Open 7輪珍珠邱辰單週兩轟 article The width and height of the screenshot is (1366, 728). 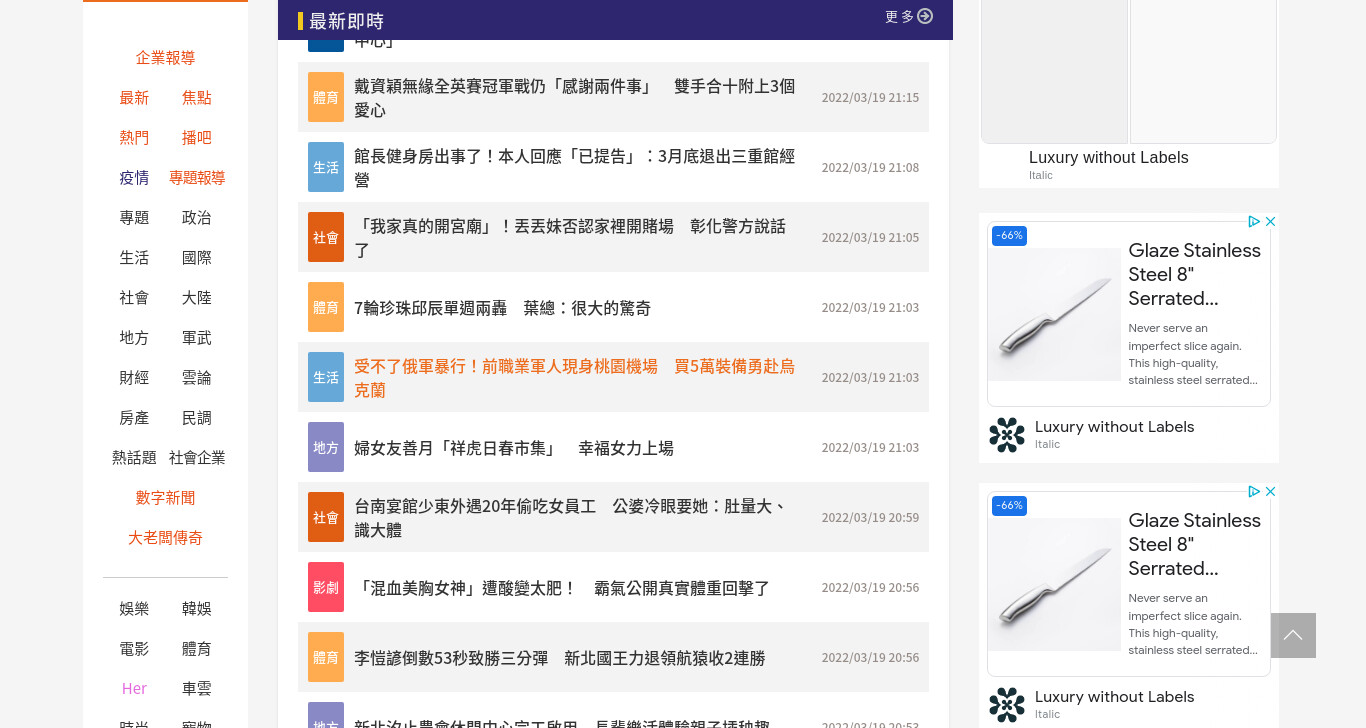[x=502, y=308]
